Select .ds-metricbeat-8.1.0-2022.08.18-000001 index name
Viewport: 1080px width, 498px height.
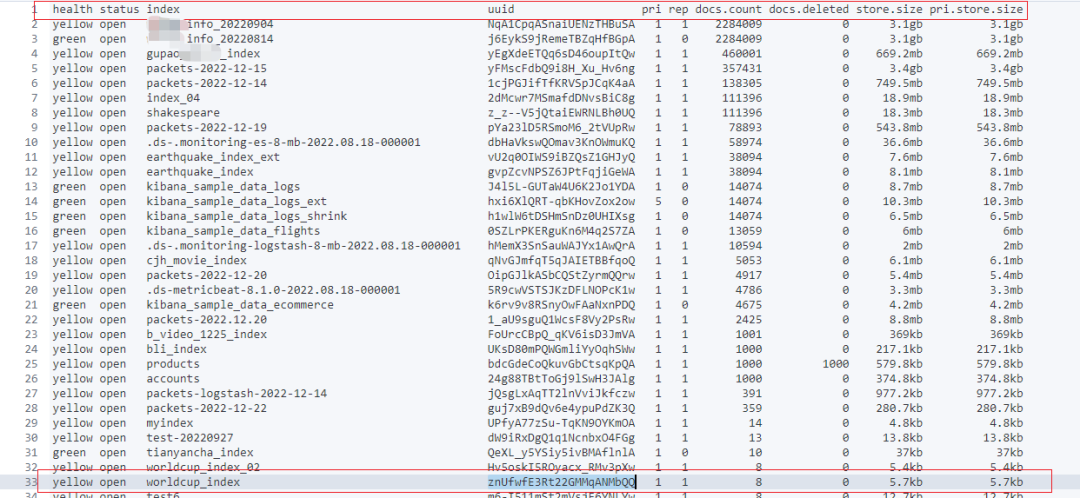coord(273,290)
